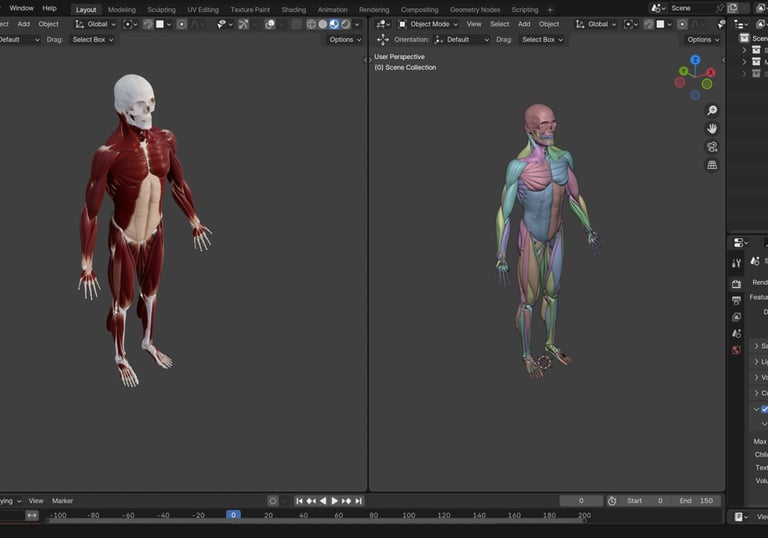
Task: Click the hand pan view icon
Action: (712, 129)
